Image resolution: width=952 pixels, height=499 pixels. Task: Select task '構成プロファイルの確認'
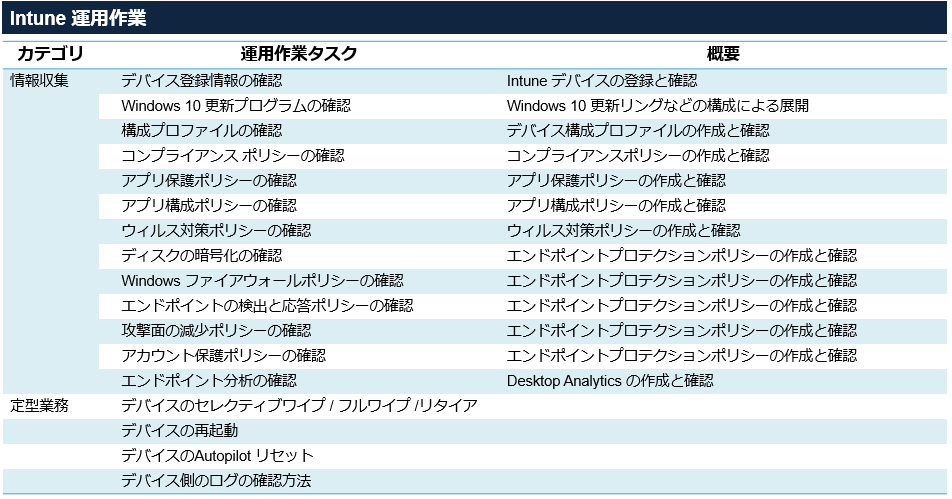coord(202,131)
